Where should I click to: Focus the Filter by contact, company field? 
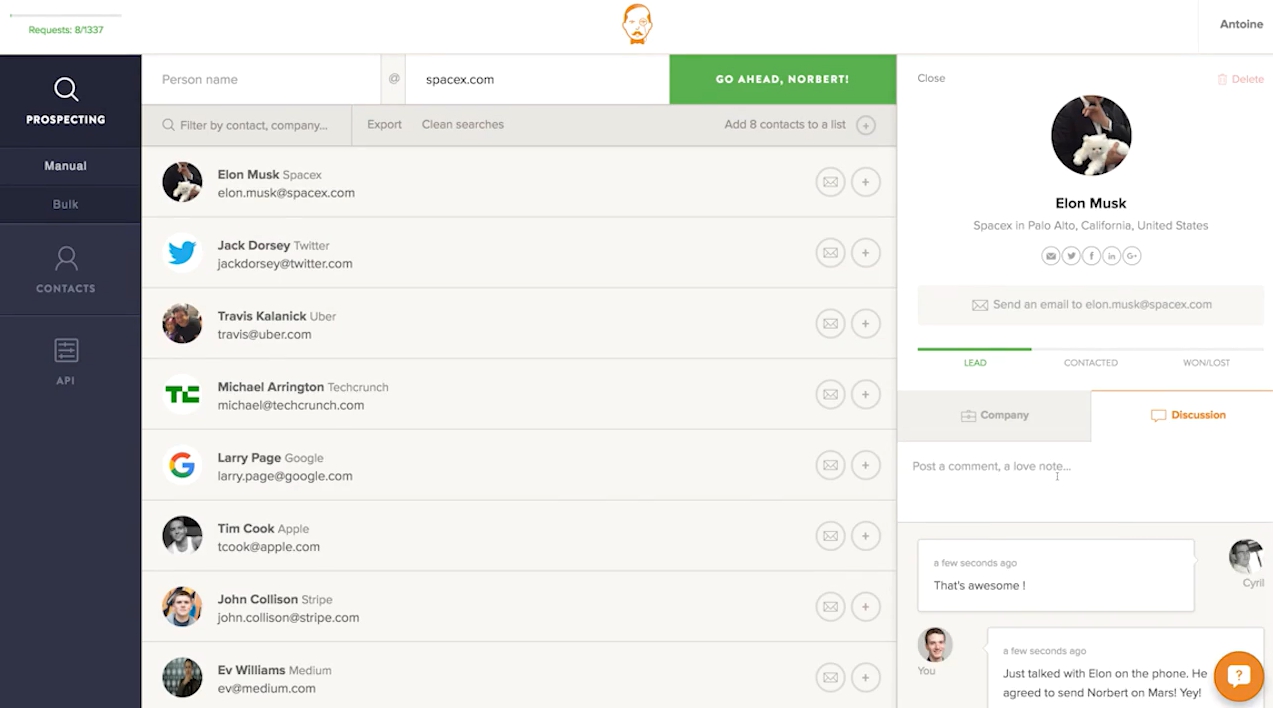pyautogui.click(x=246, y=125)
